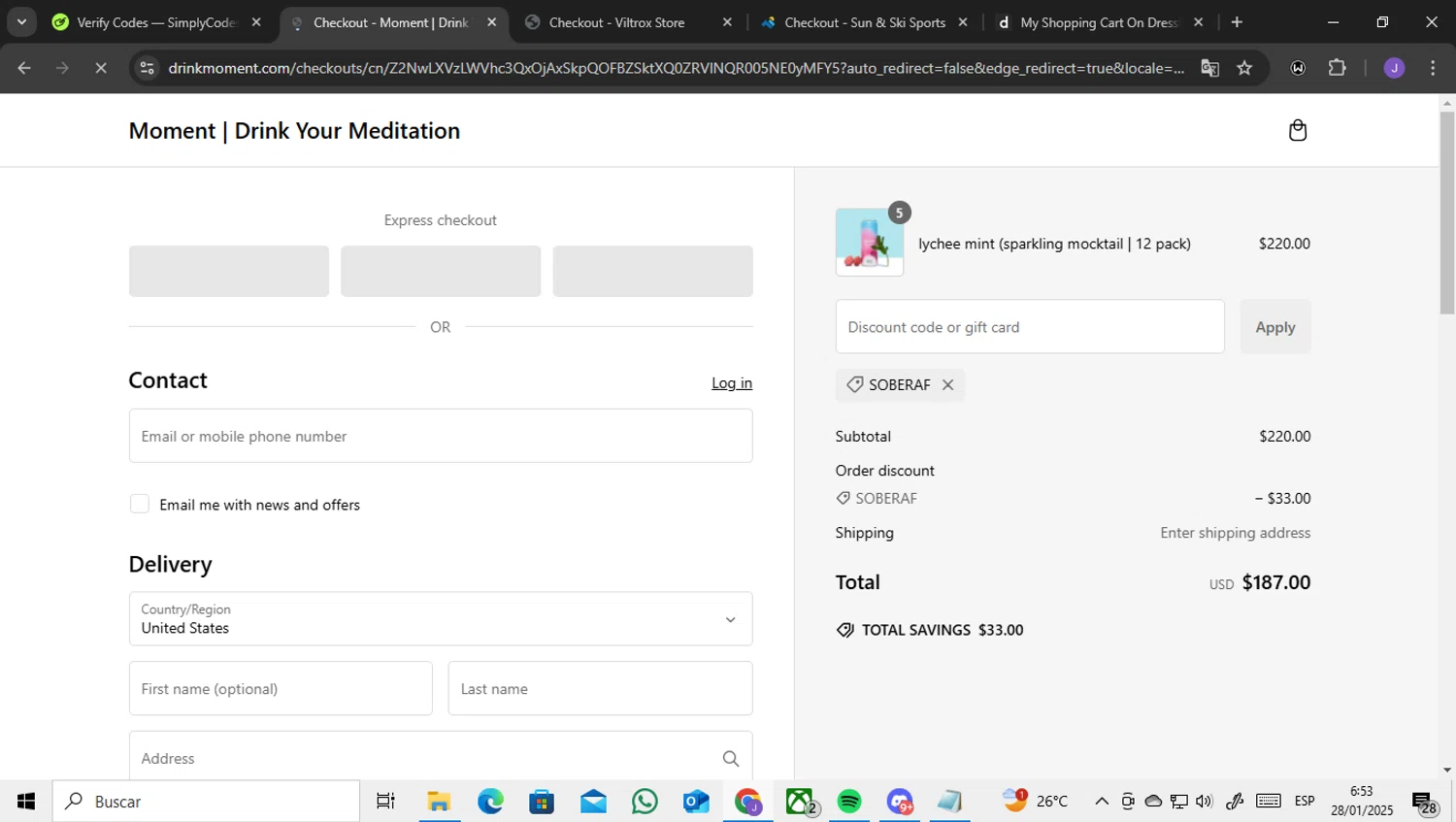Open browser extensions puzzle icon
1456x822 pixels.
pyautogui.click(x=1337, y=68)
